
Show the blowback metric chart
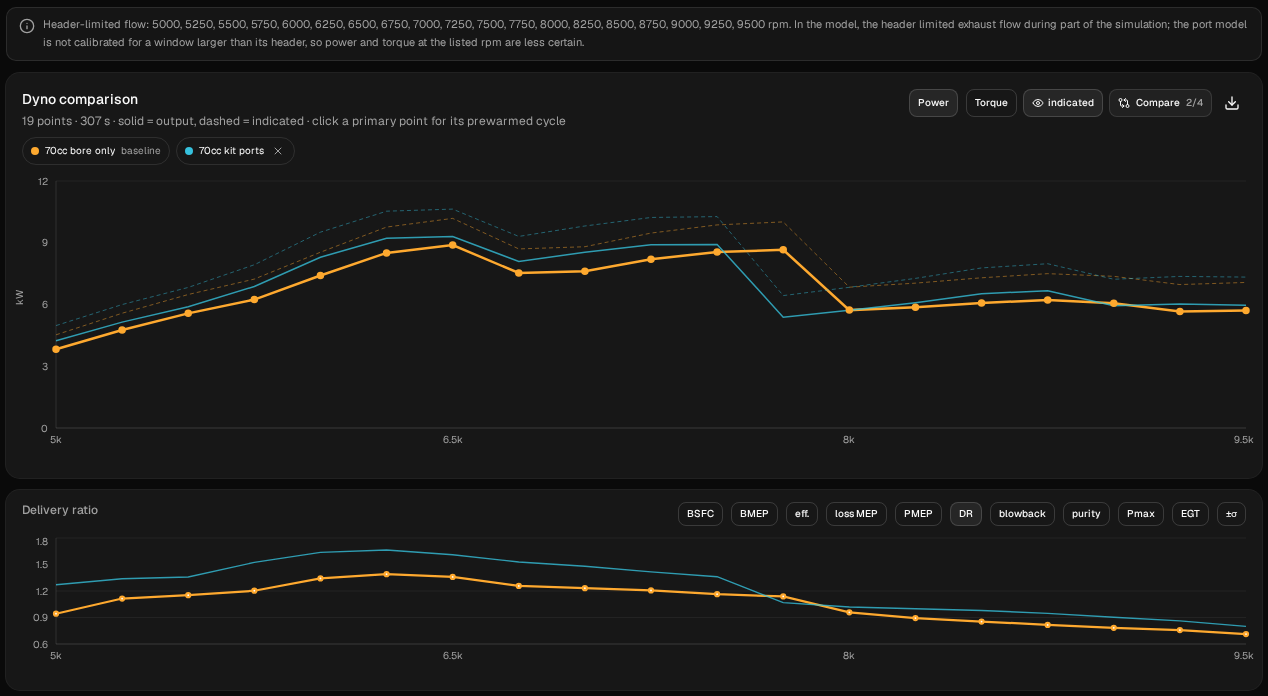pos(1022,514)
